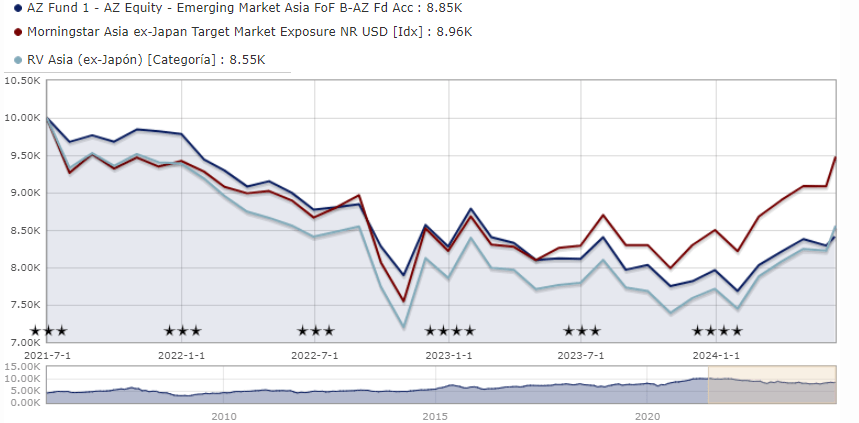This screenshot has height=423, width=859.
Task: Click the dark blue AZ Fund legend dot
Action: [19, 8]
